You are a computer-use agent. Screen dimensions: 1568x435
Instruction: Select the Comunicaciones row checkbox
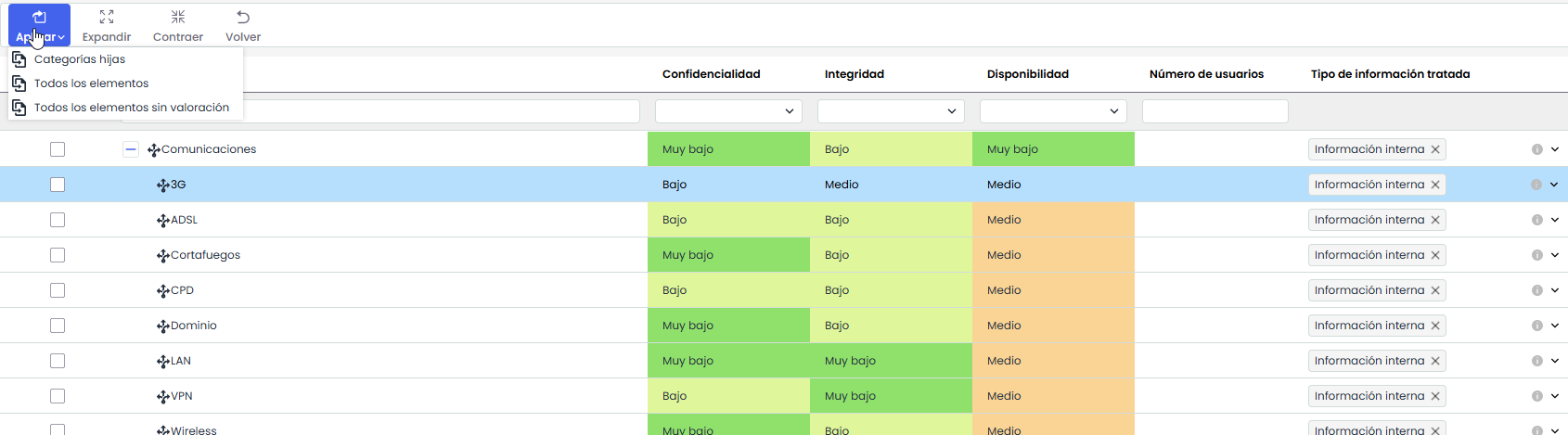tap(58, 149)
